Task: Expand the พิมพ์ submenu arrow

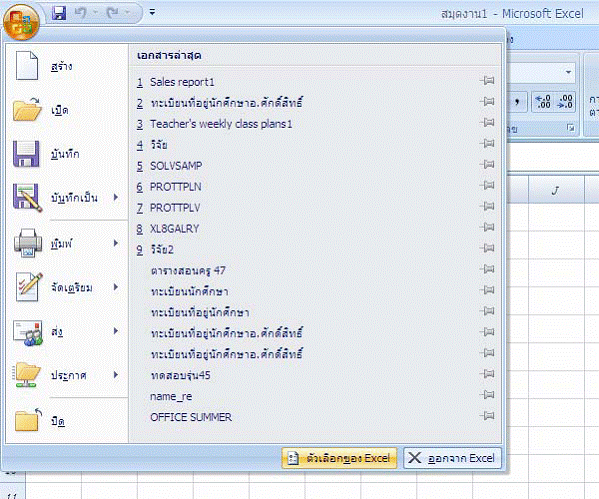Action: [x=116, y=243]
